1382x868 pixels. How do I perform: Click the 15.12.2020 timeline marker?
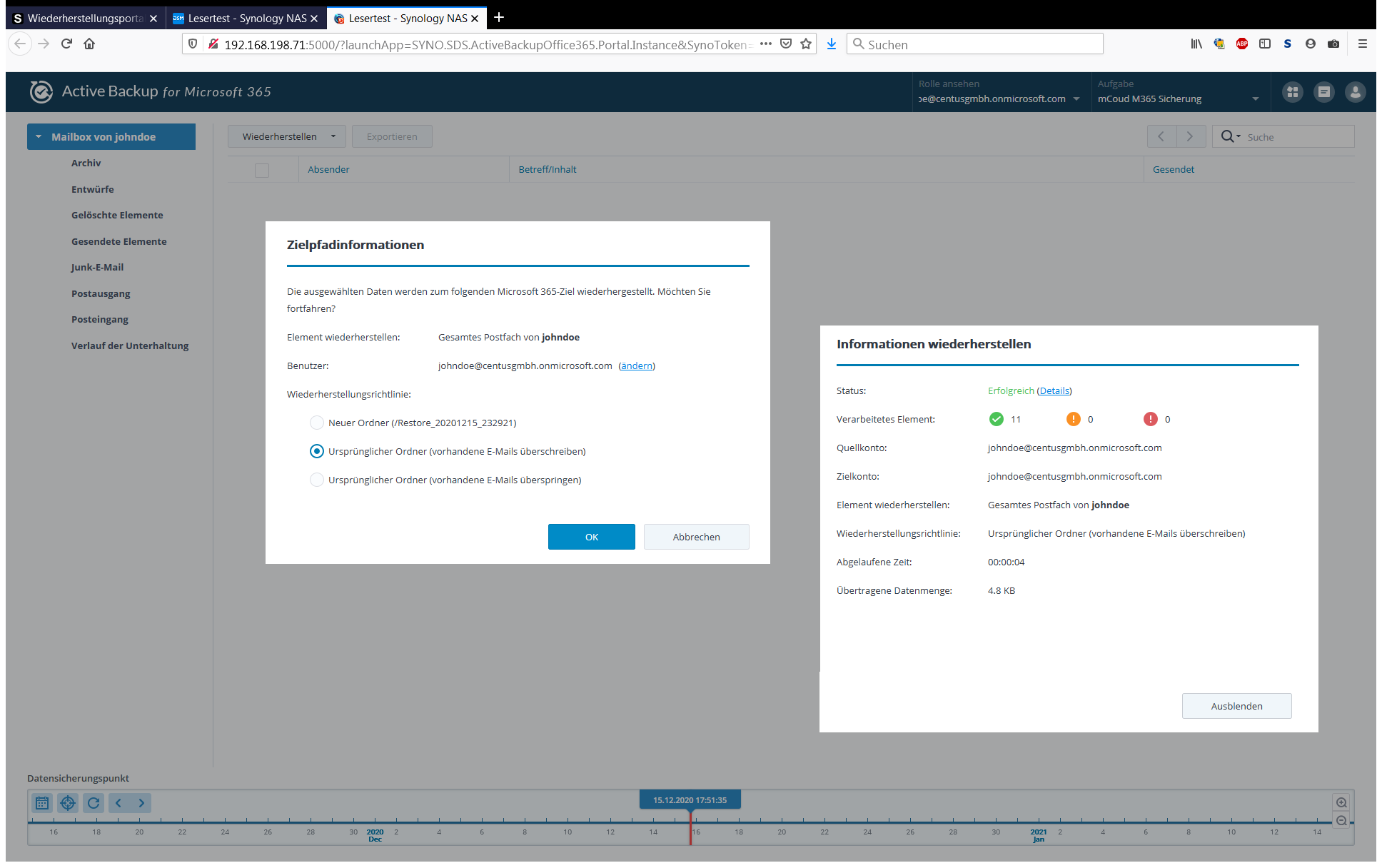tap(690, 800)
